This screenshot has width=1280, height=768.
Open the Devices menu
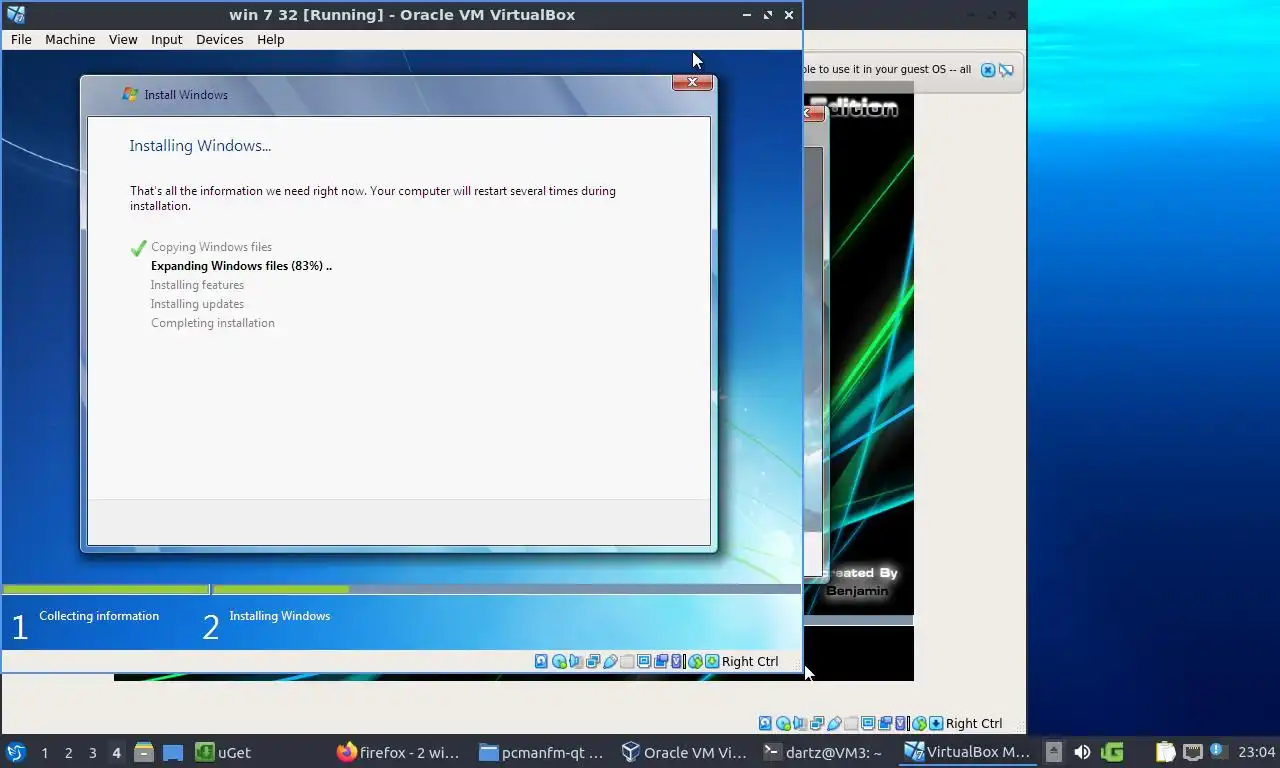(x=220, y=39)
